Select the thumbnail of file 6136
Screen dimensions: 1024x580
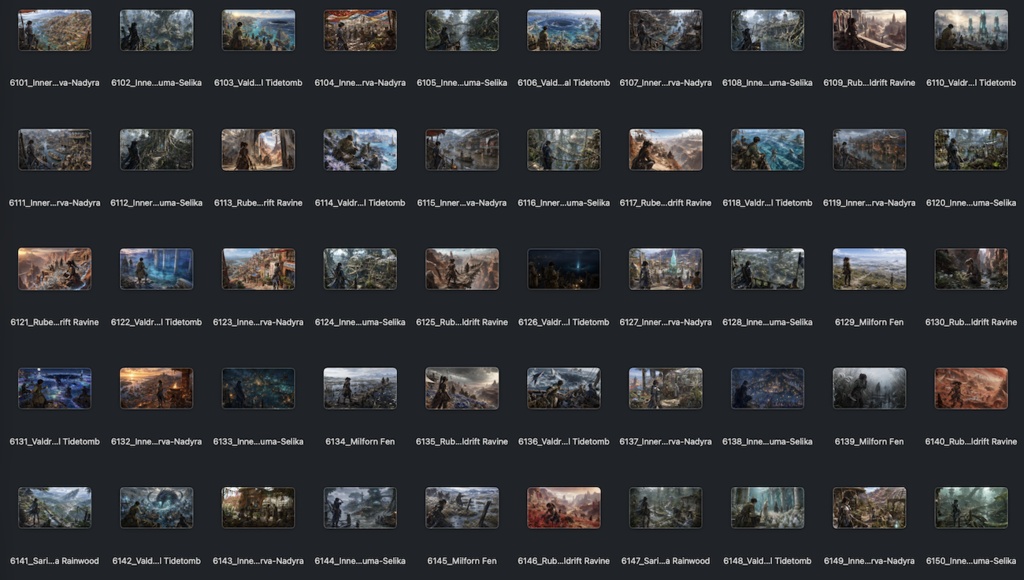tap(564, 389)
